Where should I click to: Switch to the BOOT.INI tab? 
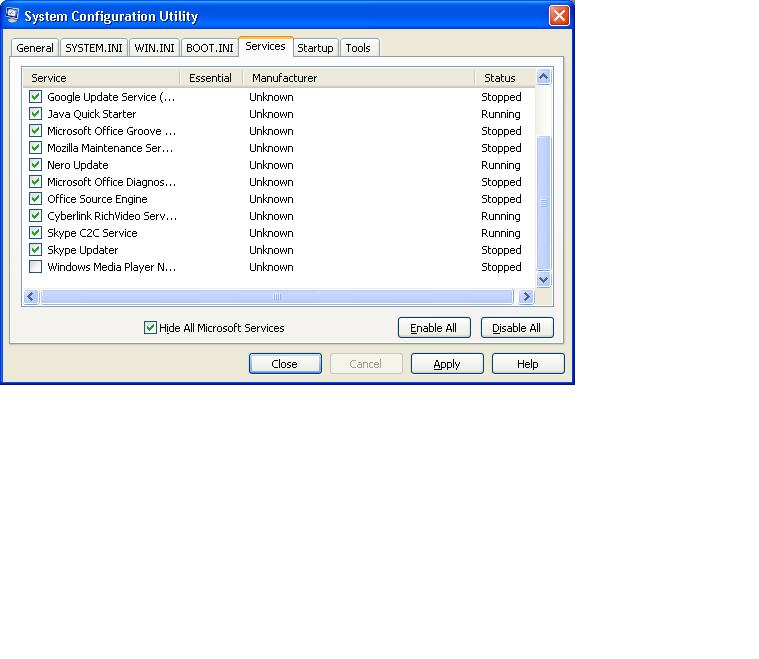click(x=210, y=48)
